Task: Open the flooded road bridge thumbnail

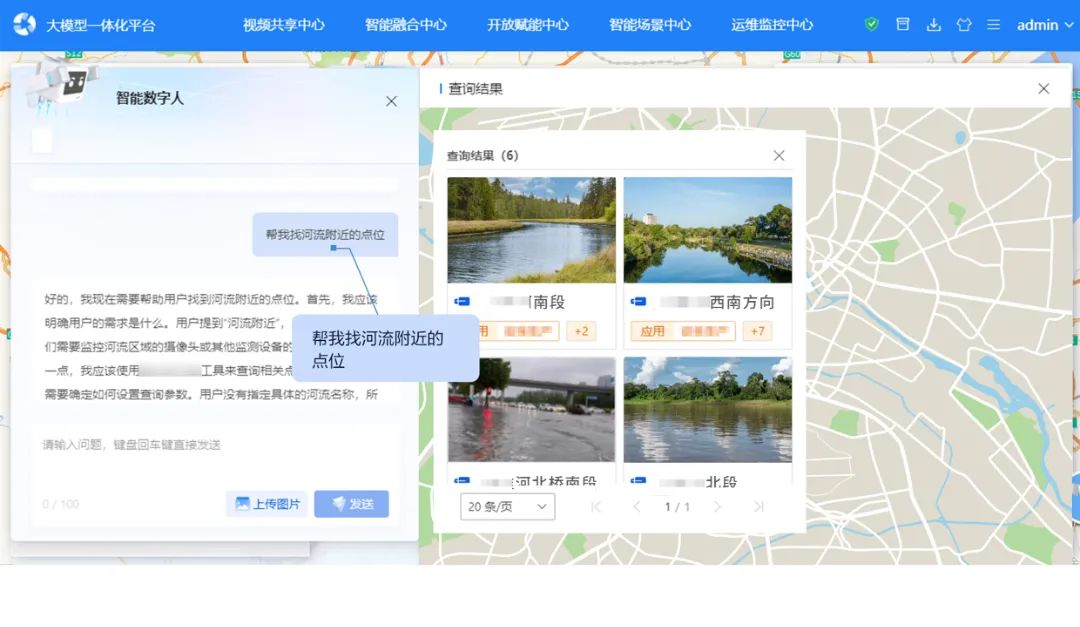Action: tap(531, 410)
